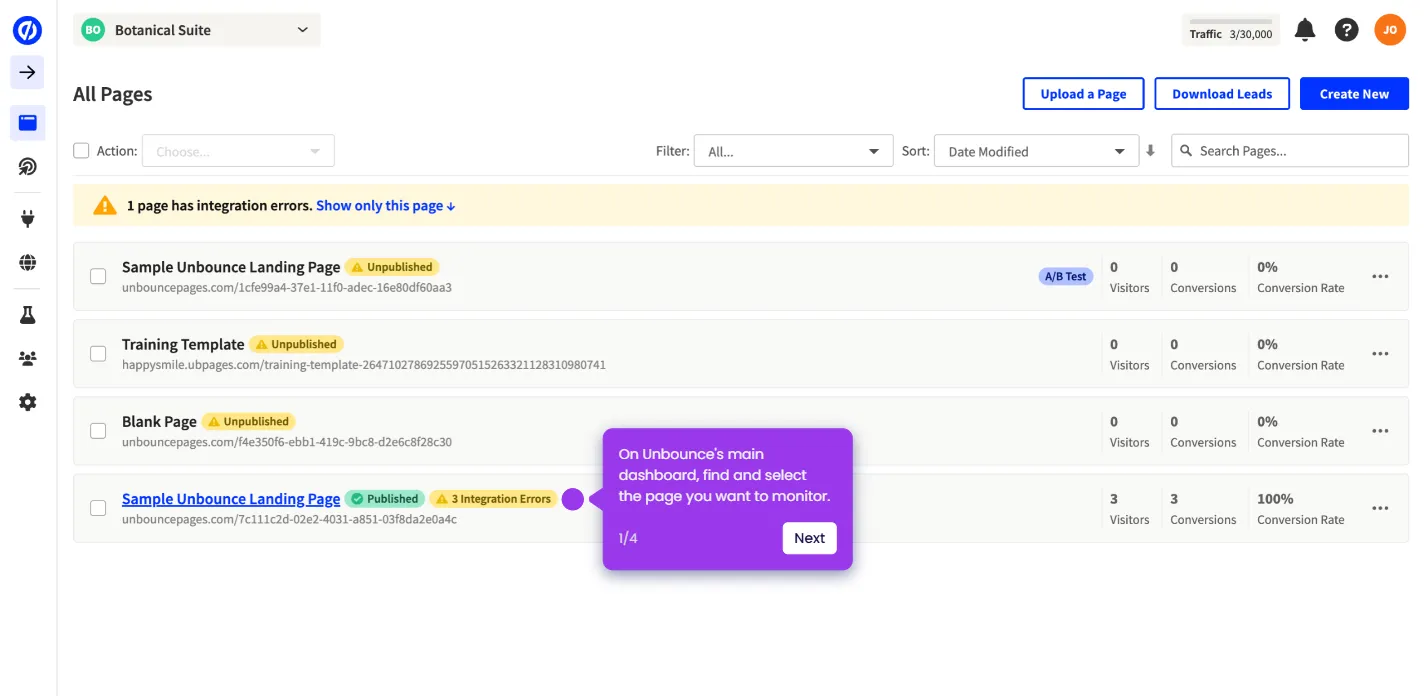Toggle the select-all Action checkbox
Viewport: 1425px width, 696px height.
pos(81,151)
